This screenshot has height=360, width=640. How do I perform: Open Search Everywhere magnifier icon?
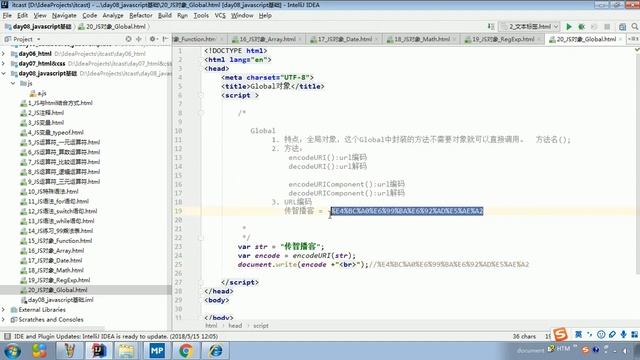coord(635,27)
